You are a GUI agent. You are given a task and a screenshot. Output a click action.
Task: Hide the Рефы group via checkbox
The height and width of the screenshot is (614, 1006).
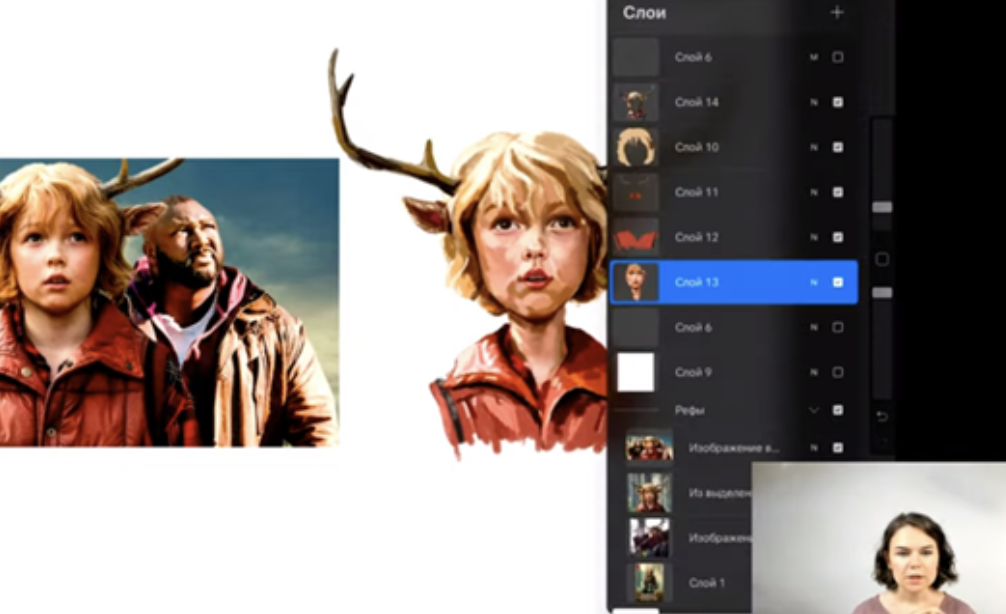coord(838,410)
